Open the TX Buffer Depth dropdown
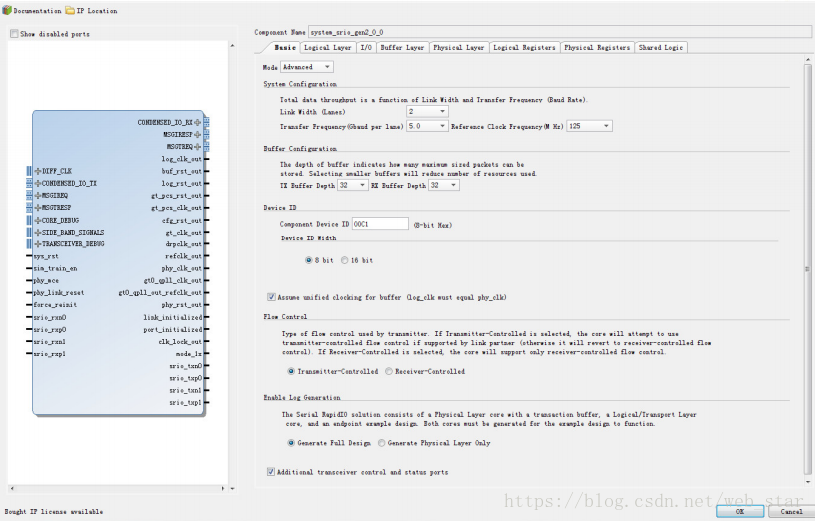Viewport: 815px width, 521px height. pyautogui.click(x=353, y=186)
